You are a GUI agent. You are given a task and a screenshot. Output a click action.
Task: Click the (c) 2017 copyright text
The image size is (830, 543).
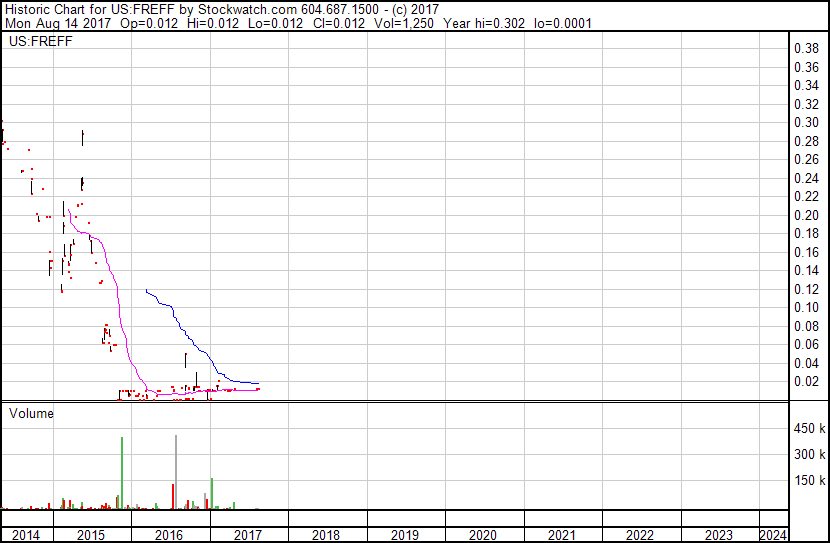click(x=416, y=10)
